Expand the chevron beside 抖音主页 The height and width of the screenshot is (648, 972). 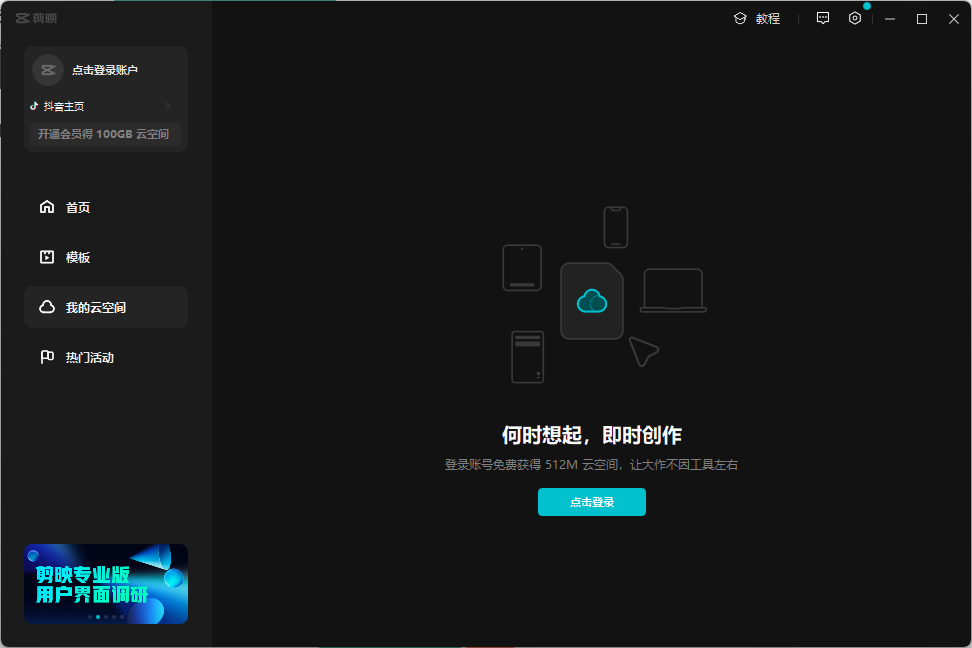[167, 107]
